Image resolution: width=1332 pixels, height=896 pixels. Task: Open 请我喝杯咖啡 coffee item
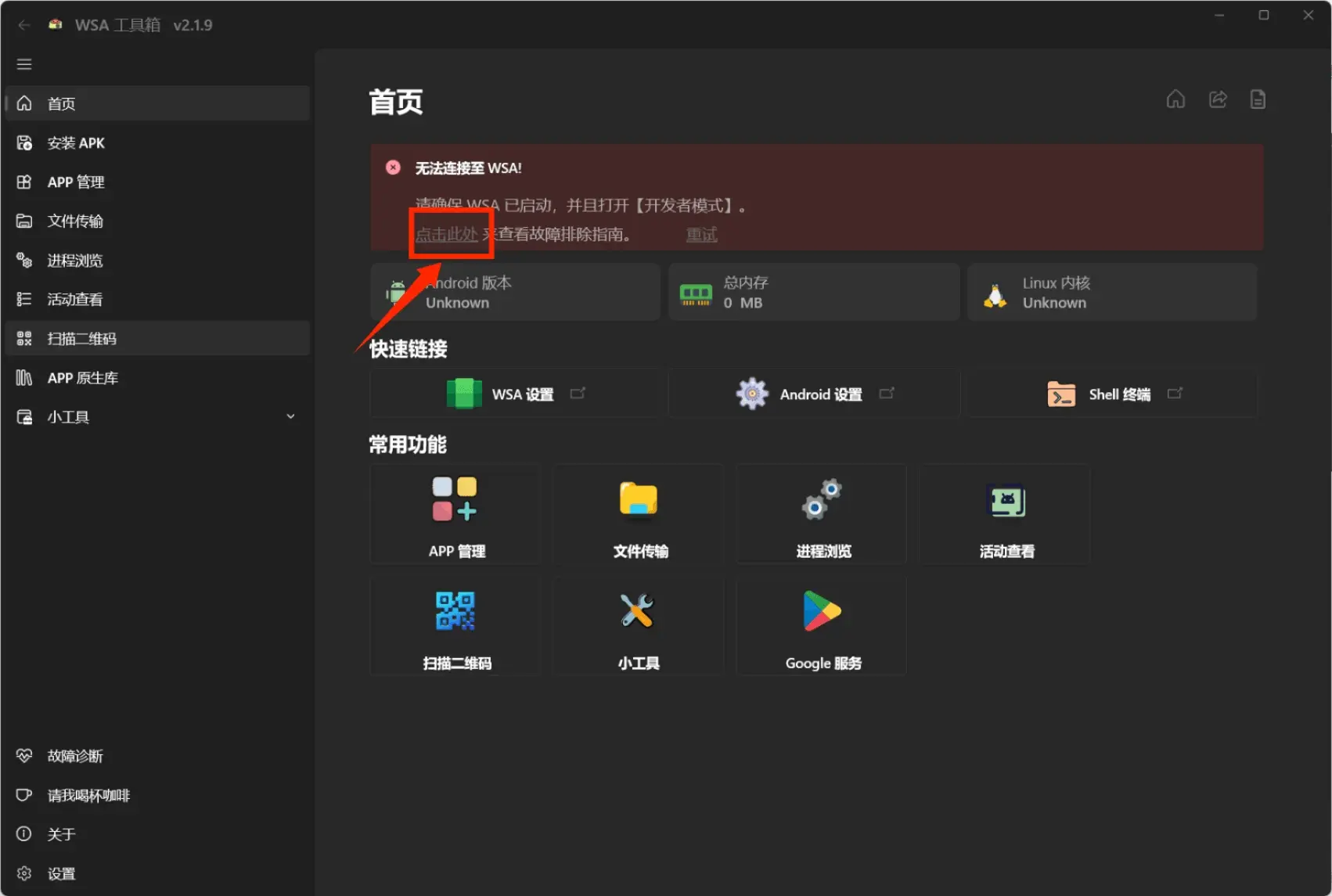tap(157, 795)
